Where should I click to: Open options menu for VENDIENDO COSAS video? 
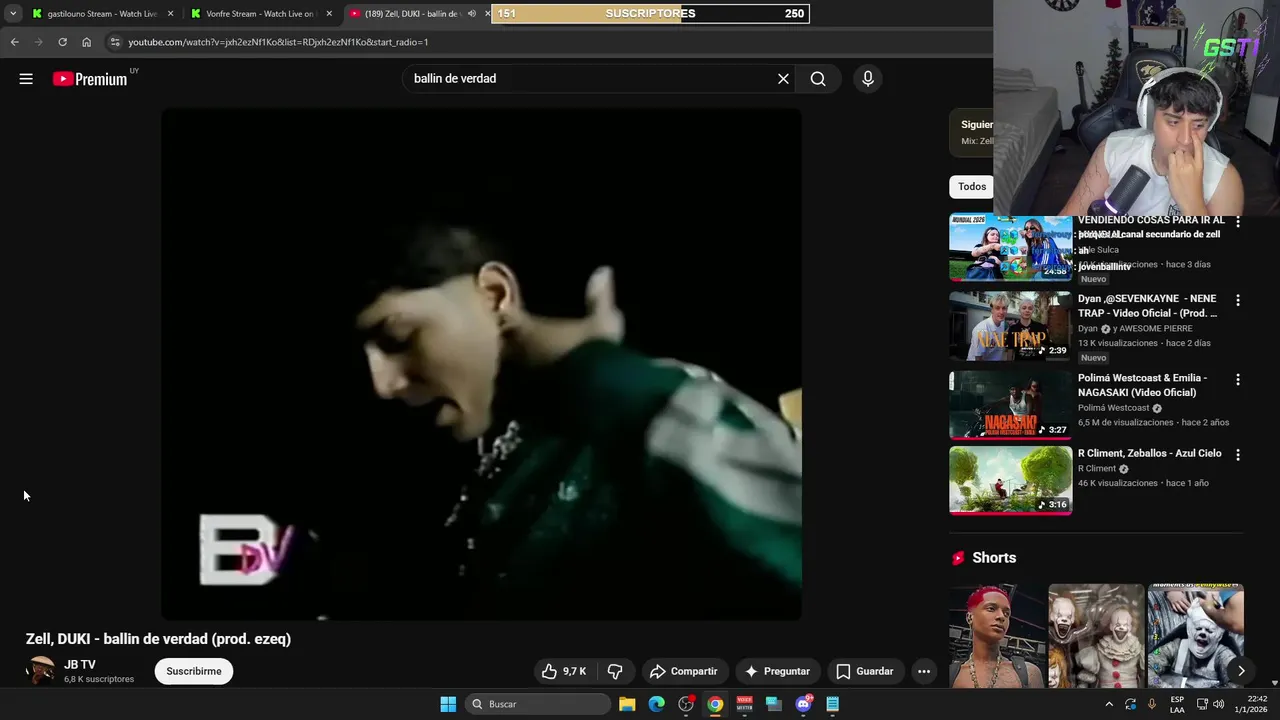click(1237, 221)
